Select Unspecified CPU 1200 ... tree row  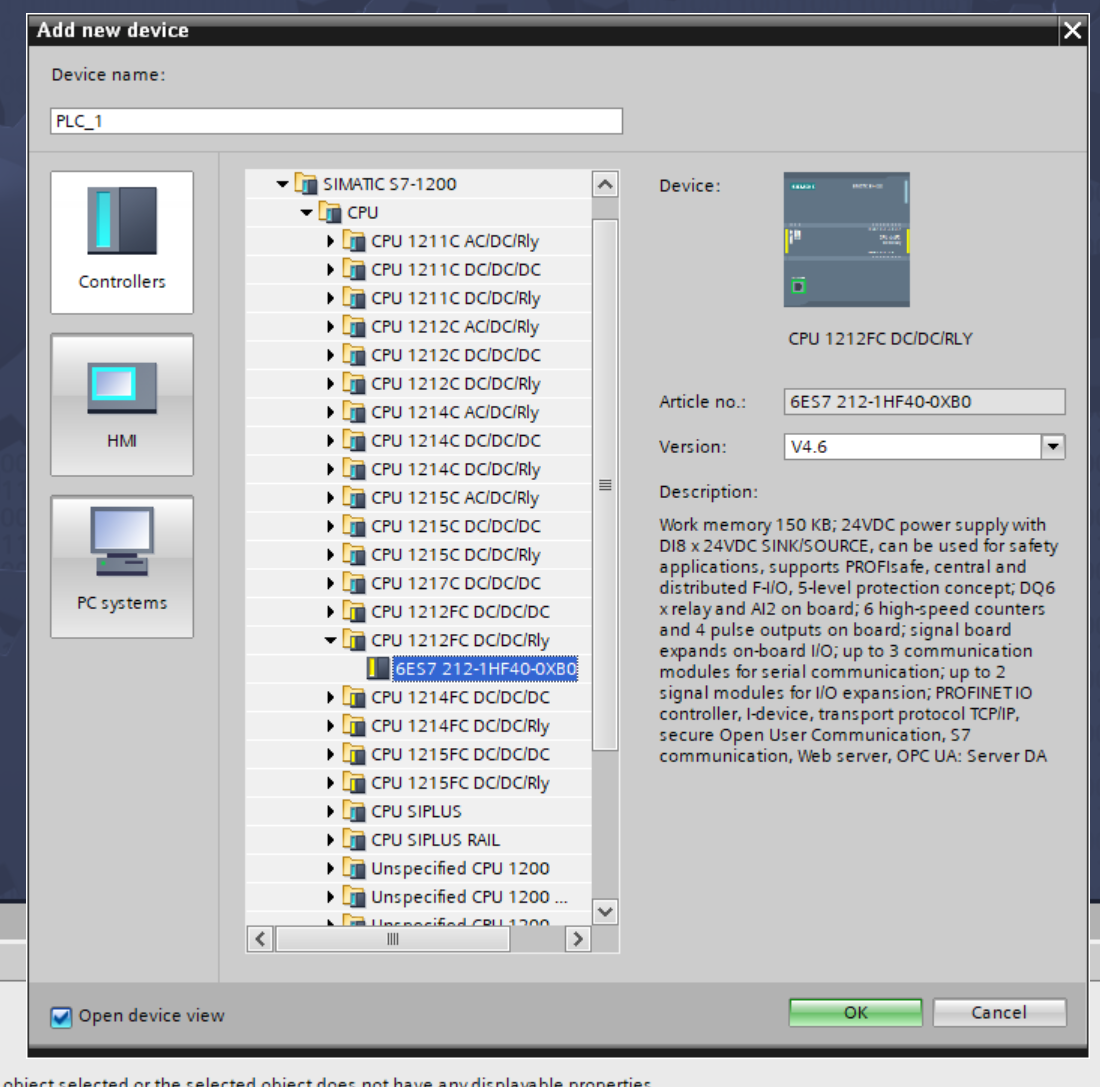click(x=418, y=897)
